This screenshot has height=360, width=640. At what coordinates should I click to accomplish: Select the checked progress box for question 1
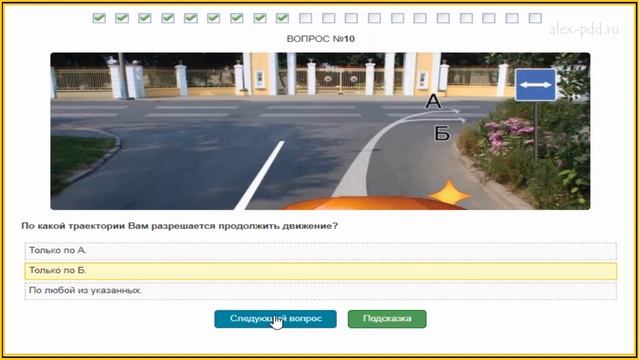point(99,18)
